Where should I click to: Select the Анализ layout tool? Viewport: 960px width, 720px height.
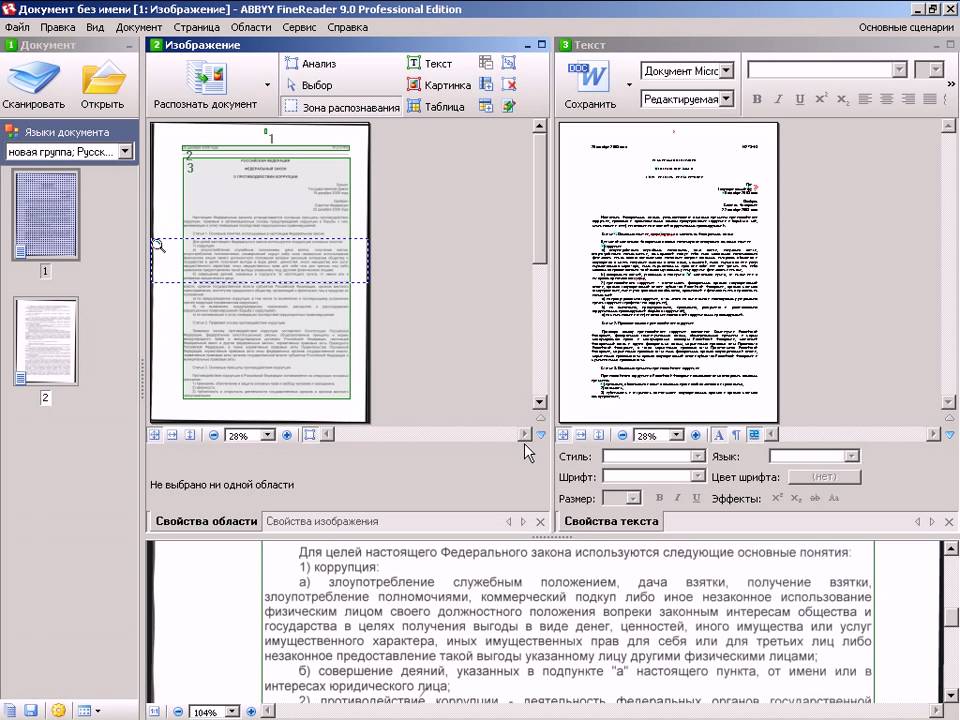click(310, 64)
